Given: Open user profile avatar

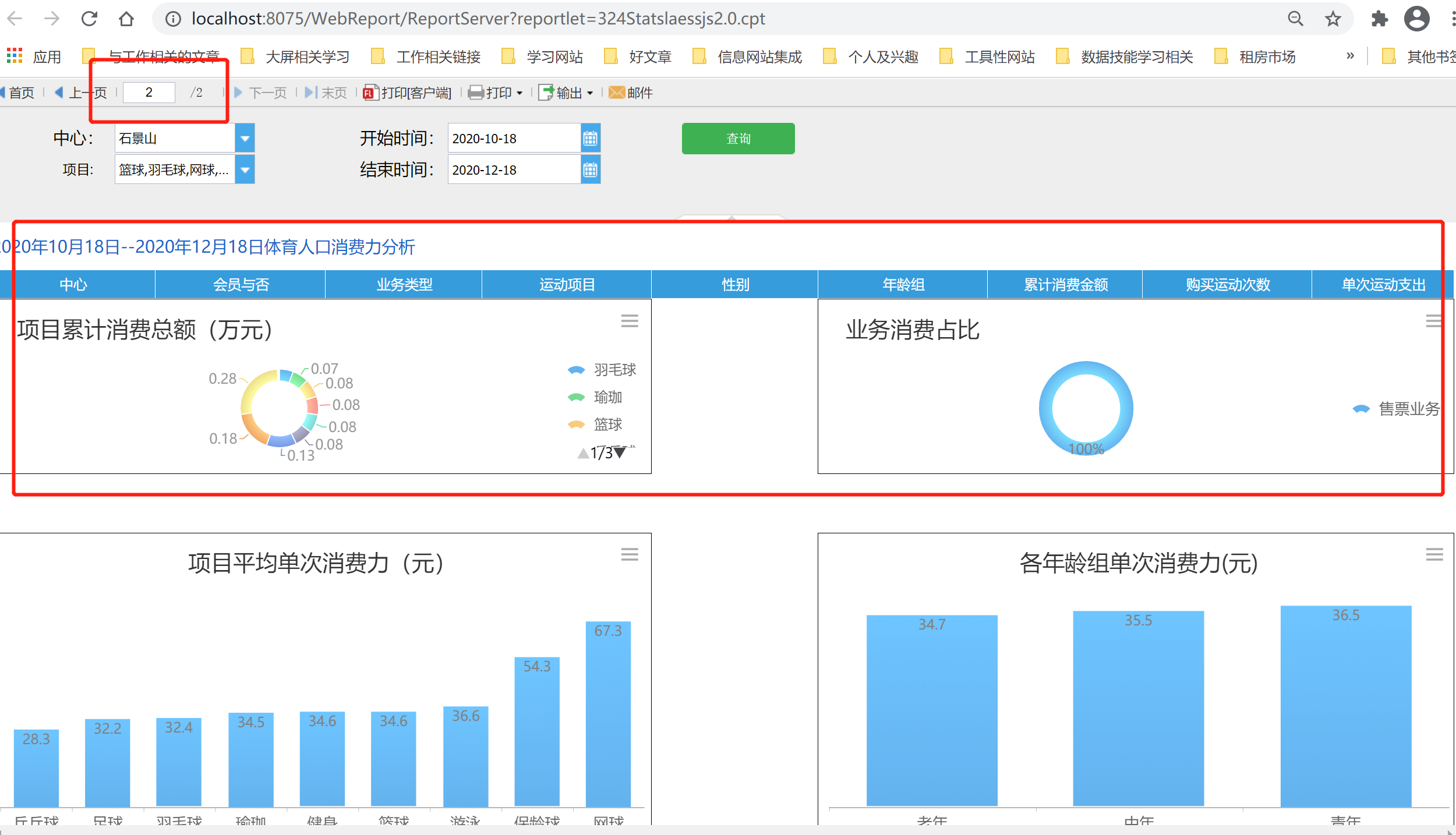Looking at the screenshot, I should [x=1416, y=19].
